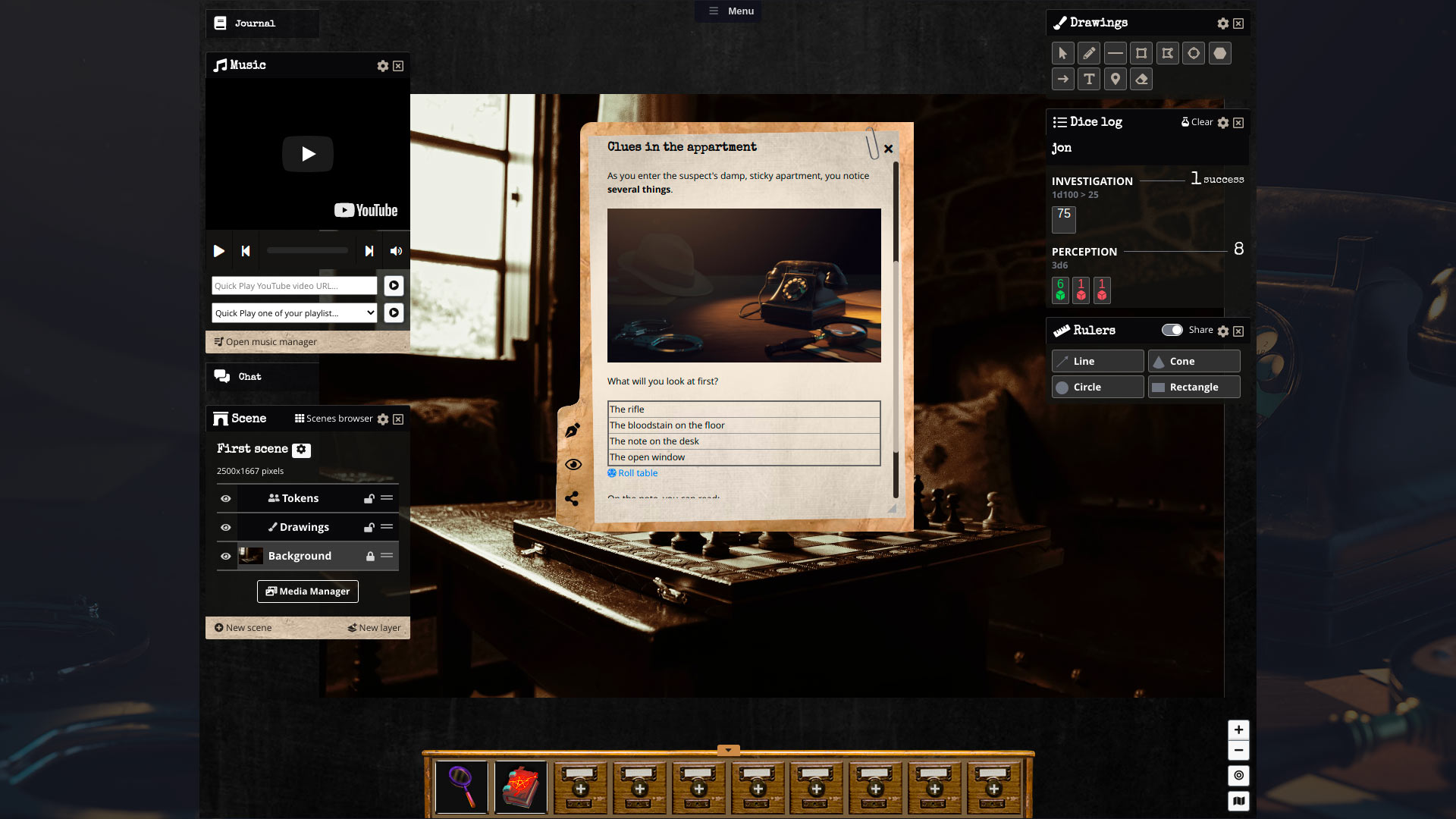Open the red spellbook hotbar slot

coord(521,787)
